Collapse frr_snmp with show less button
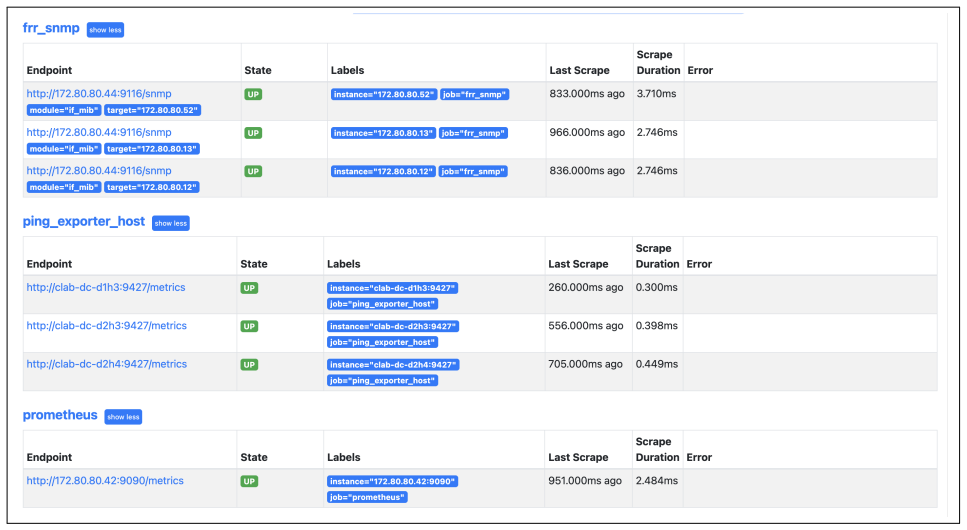 click(x=105, y=30)
